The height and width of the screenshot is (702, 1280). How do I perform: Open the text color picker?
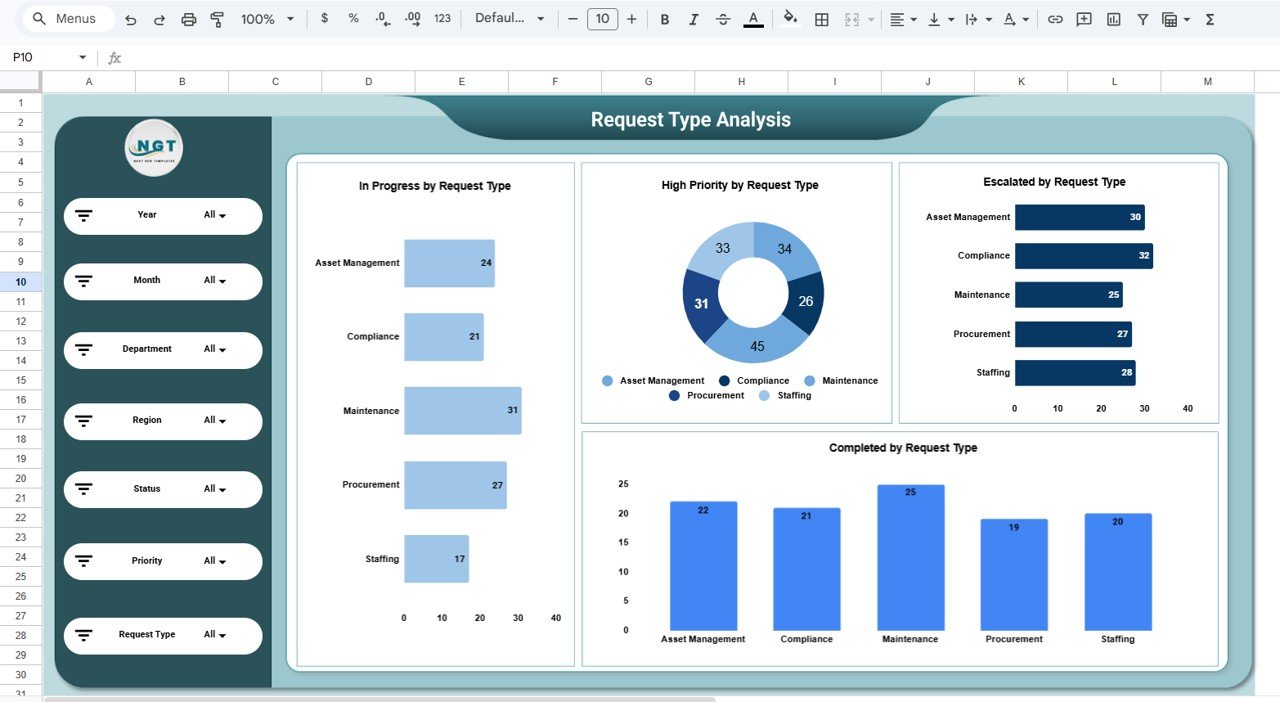[753, 19]
